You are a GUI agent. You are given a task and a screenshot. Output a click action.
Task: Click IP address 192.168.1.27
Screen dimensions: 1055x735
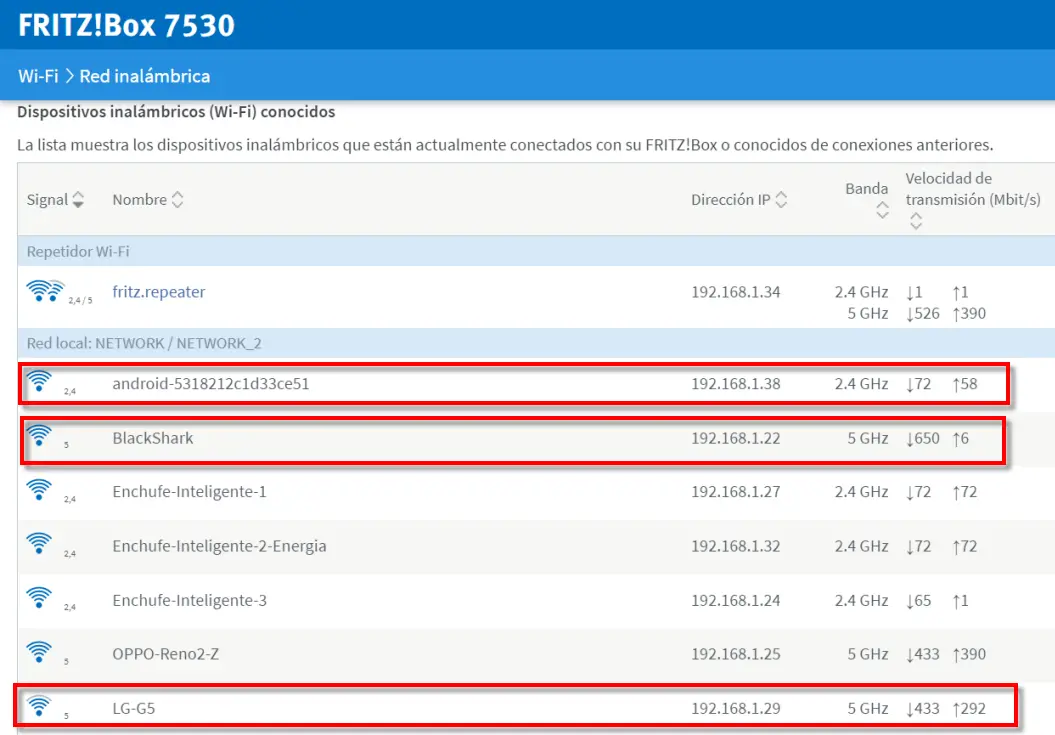pos(735,492)
